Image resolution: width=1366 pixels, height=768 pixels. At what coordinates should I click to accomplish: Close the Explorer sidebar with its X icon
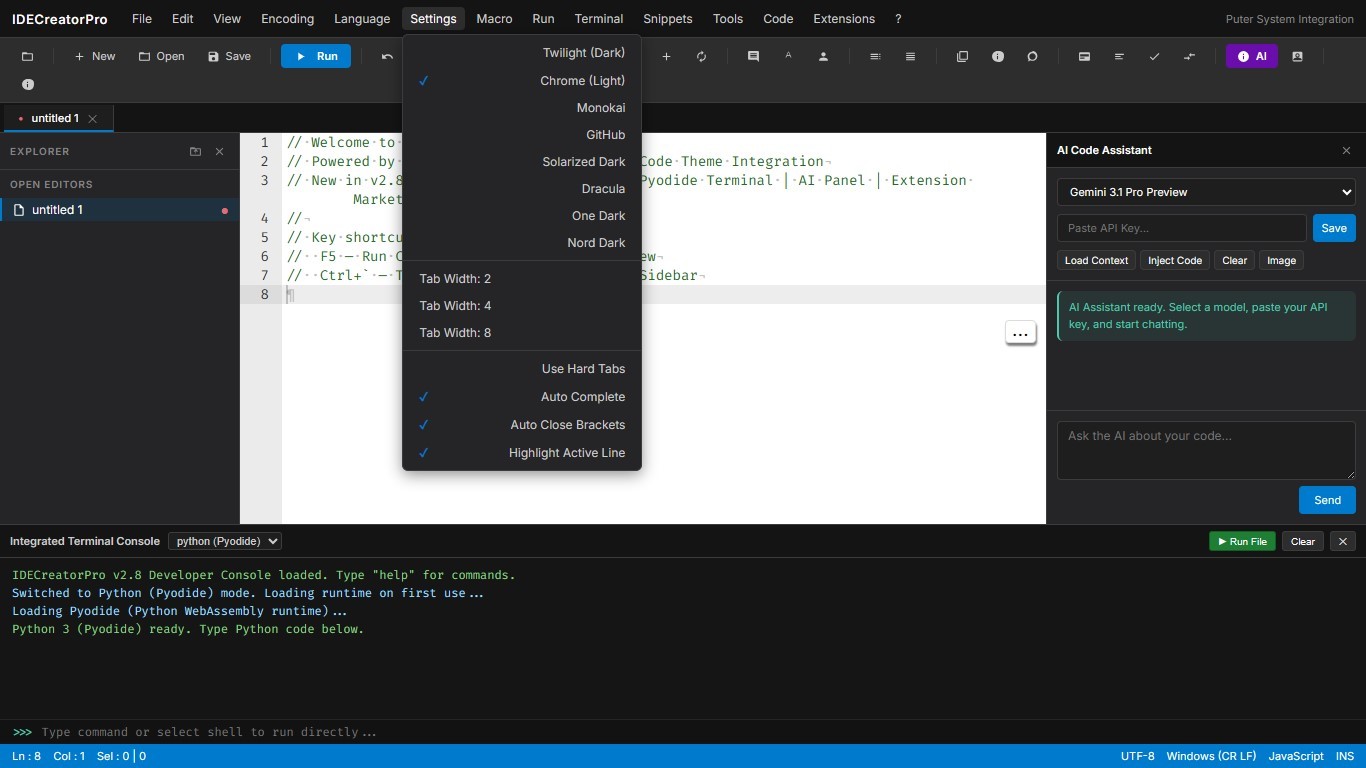(219, 152)
